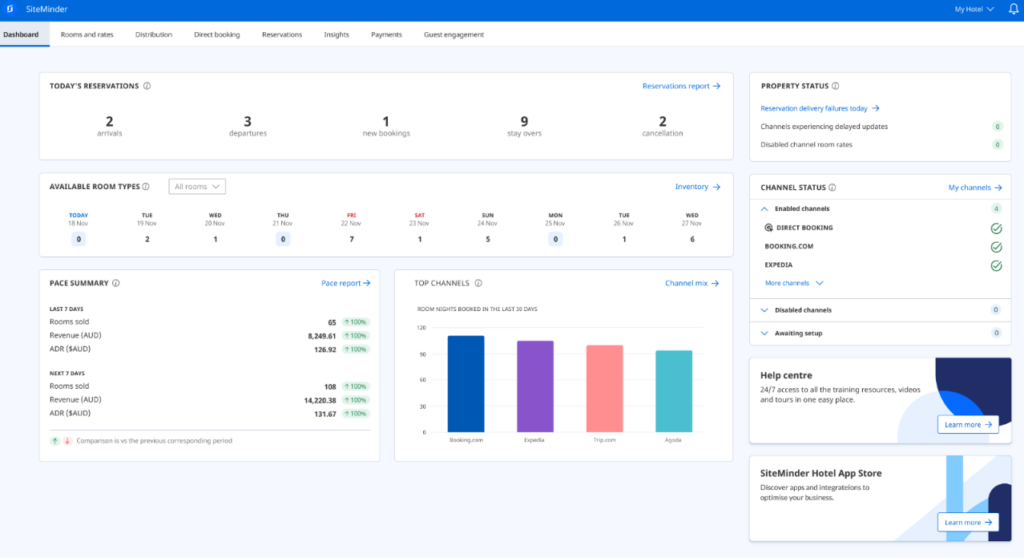Open the Distribution tab
1024x558 pixels.
(153, 35)
